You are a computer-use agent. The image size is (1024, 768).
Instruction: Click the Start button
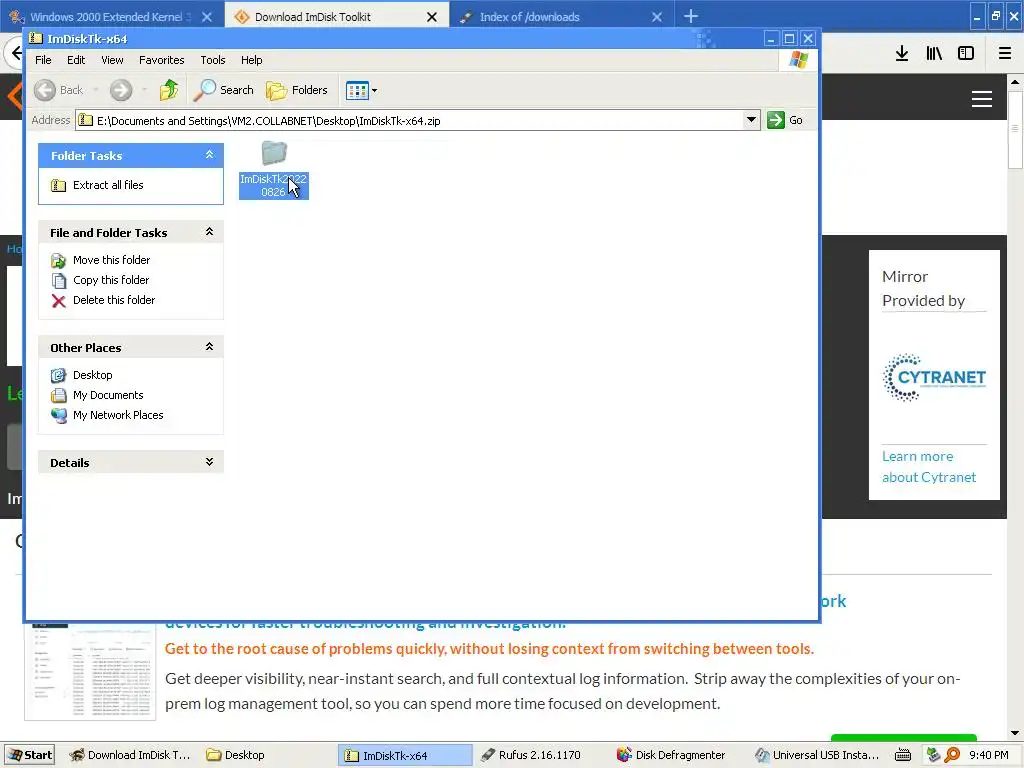(29, 755)
